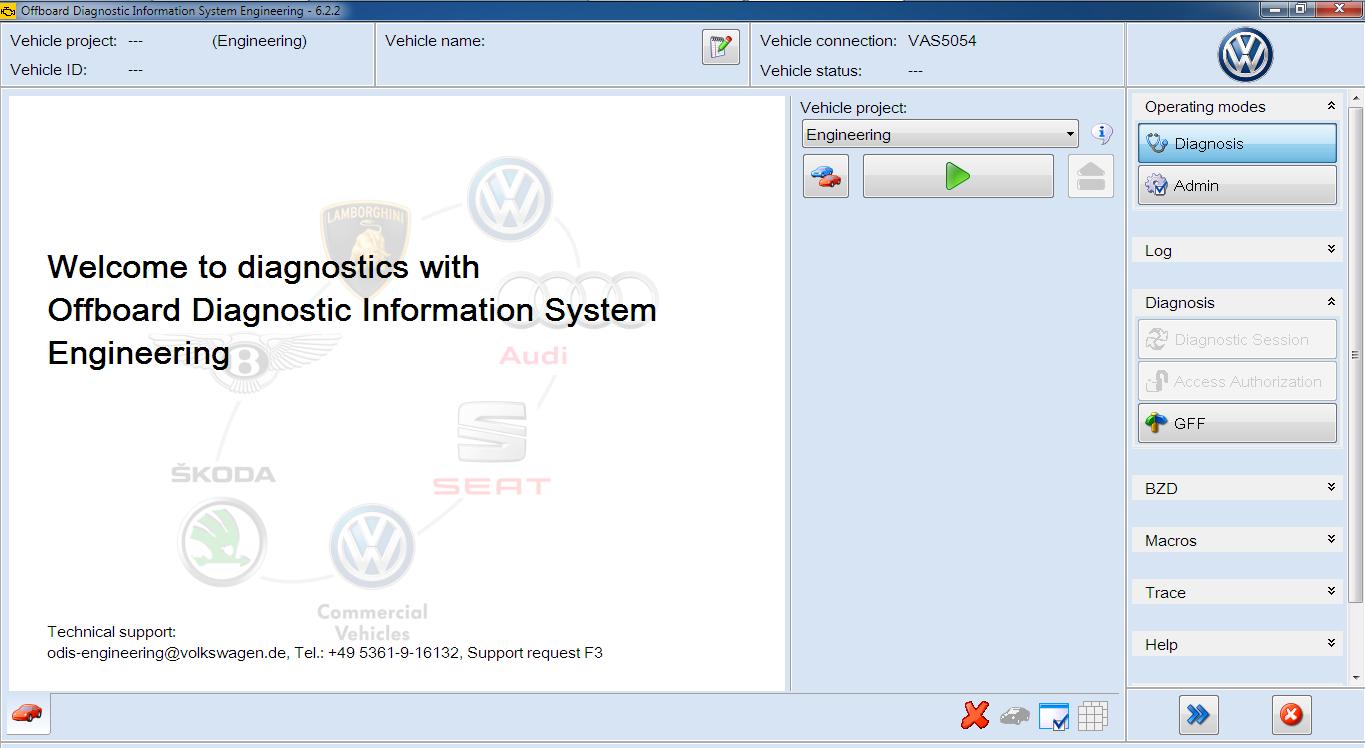Select the red car tab at the bottom left
The width and height of the screenshot is (1365, 748).
[28, 714]
